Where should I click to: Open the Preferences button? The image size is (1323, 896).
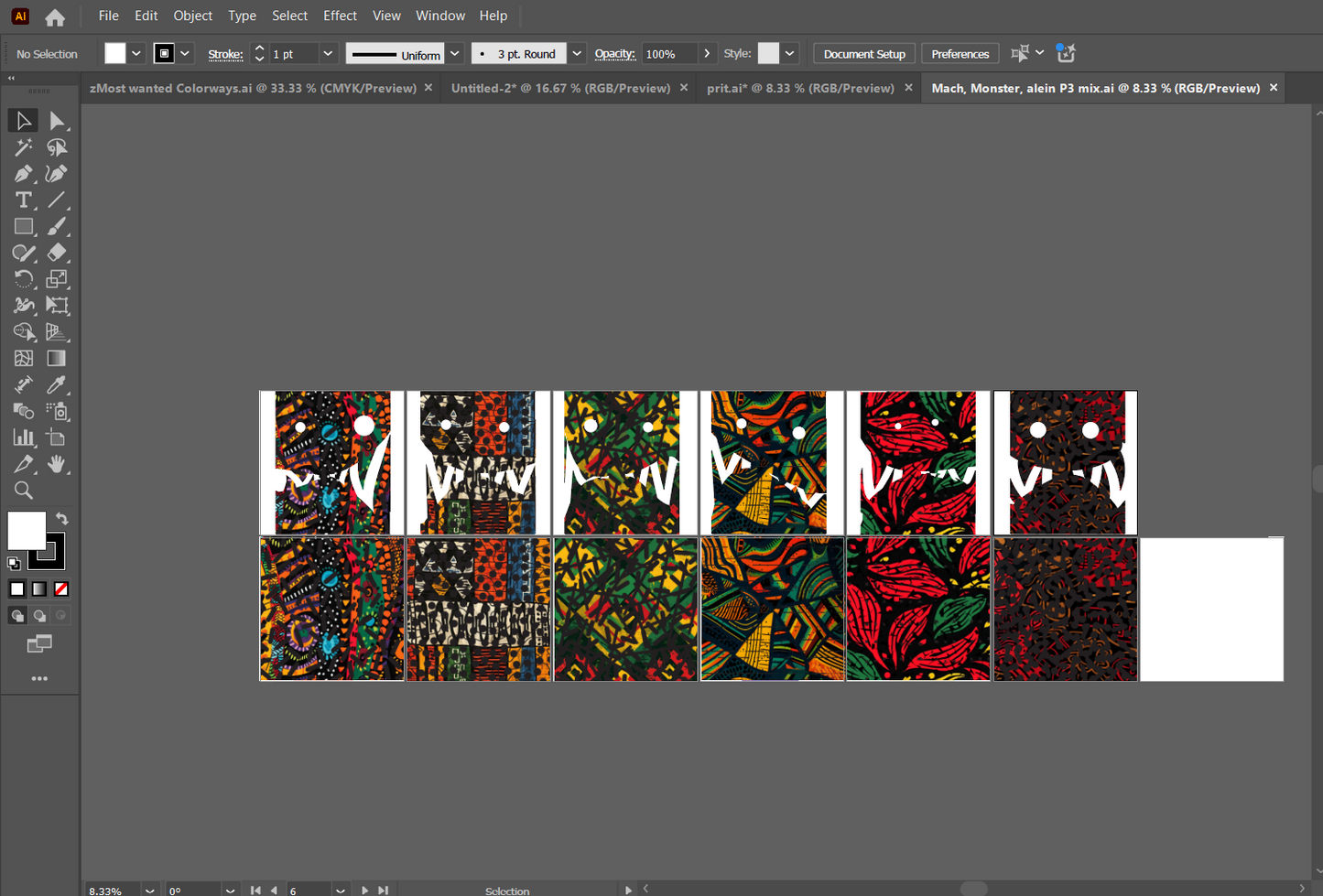[x=960, y=54]
